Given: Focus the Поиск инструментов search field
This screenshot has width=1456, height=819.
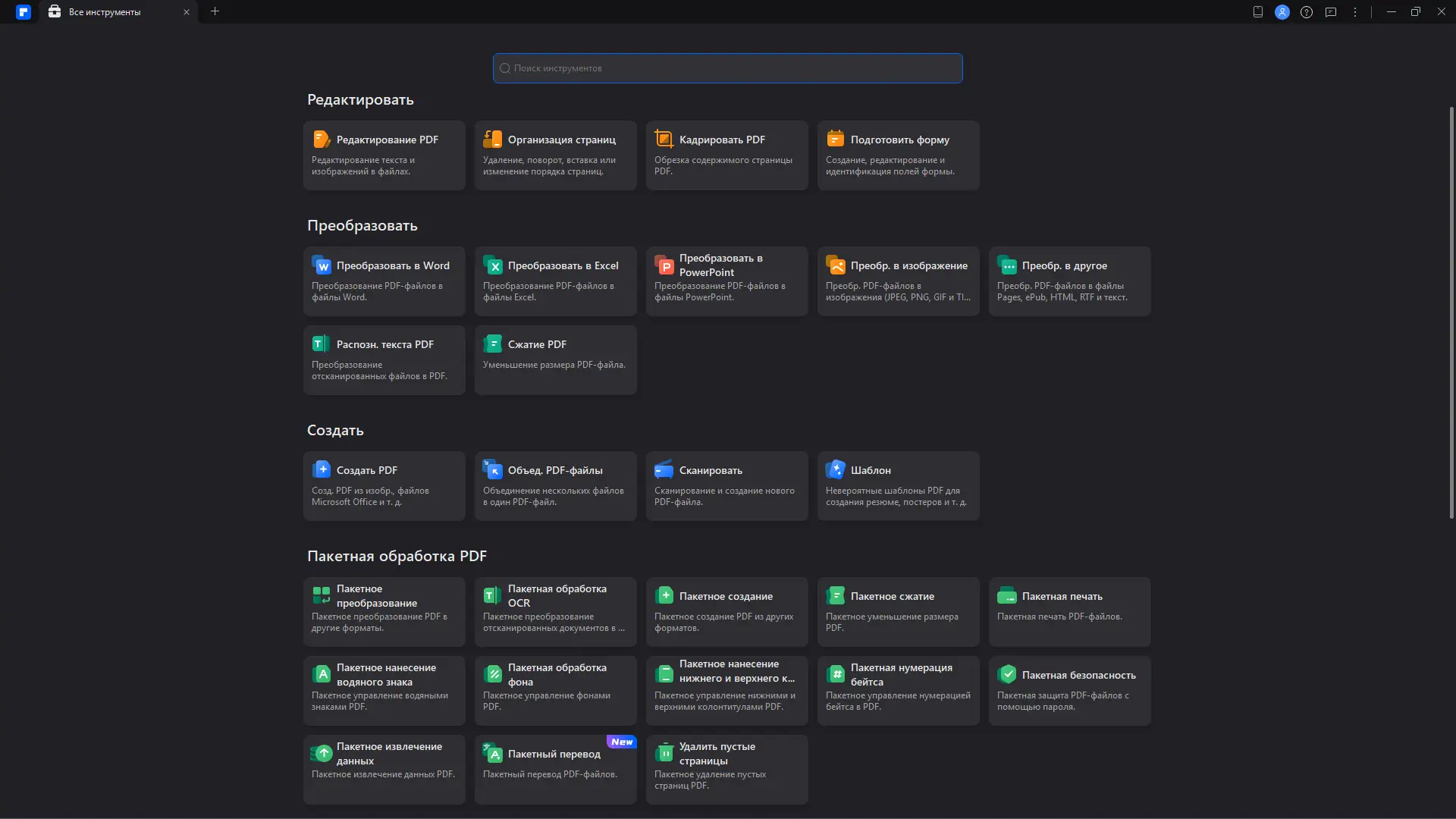Looking at the screenshot, I should (728, 68).
